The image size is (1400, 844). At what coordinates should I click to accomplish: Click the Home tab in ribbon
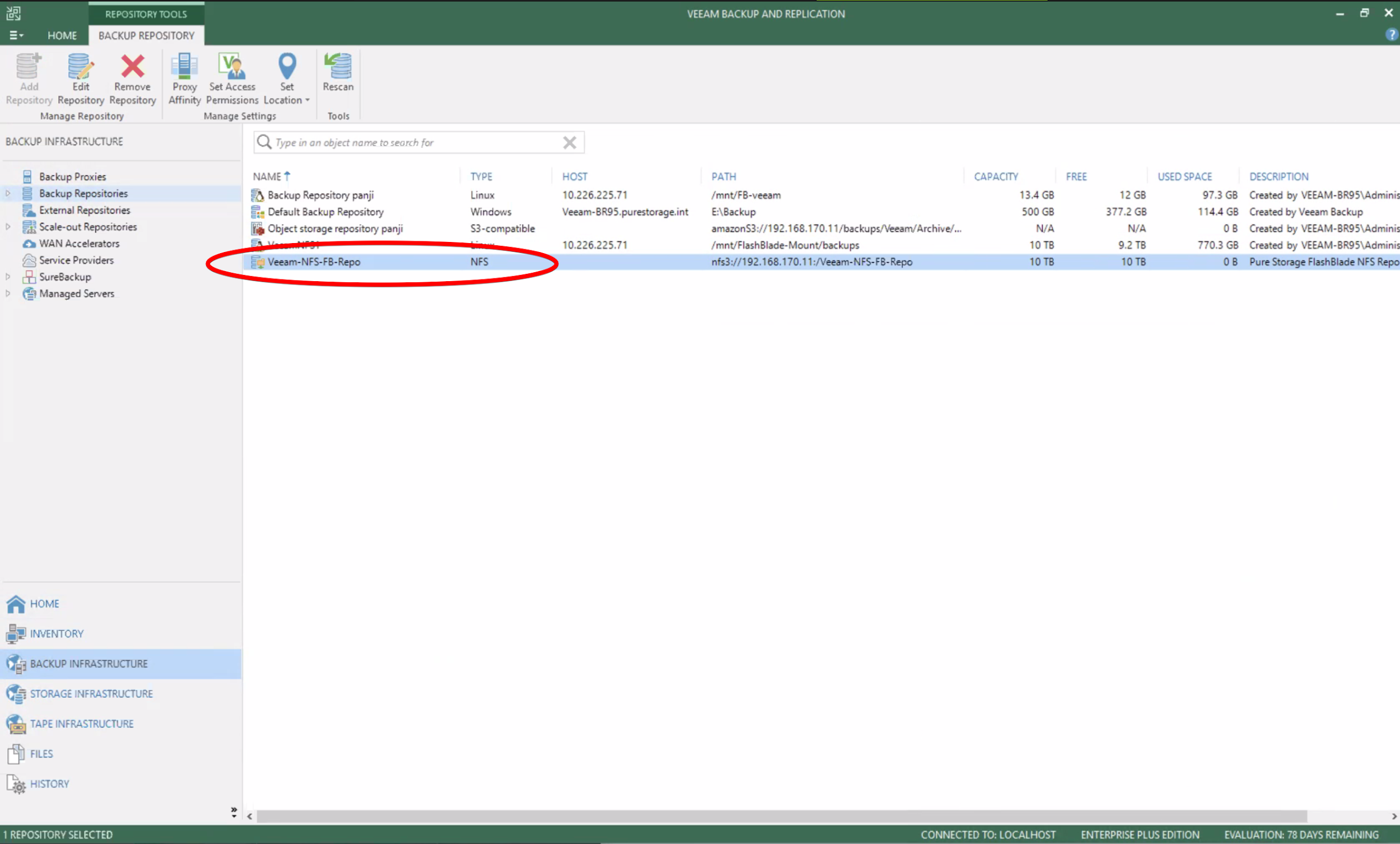62,35
